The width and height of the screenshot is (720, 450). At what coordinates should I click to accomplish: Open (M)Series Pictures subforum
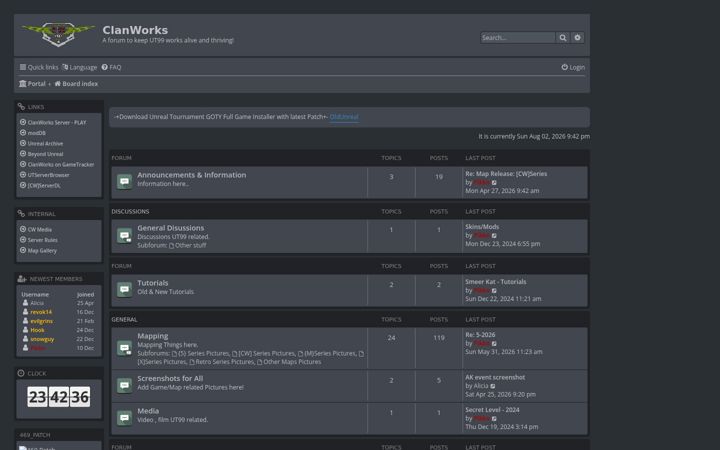(x=329, y=354)
